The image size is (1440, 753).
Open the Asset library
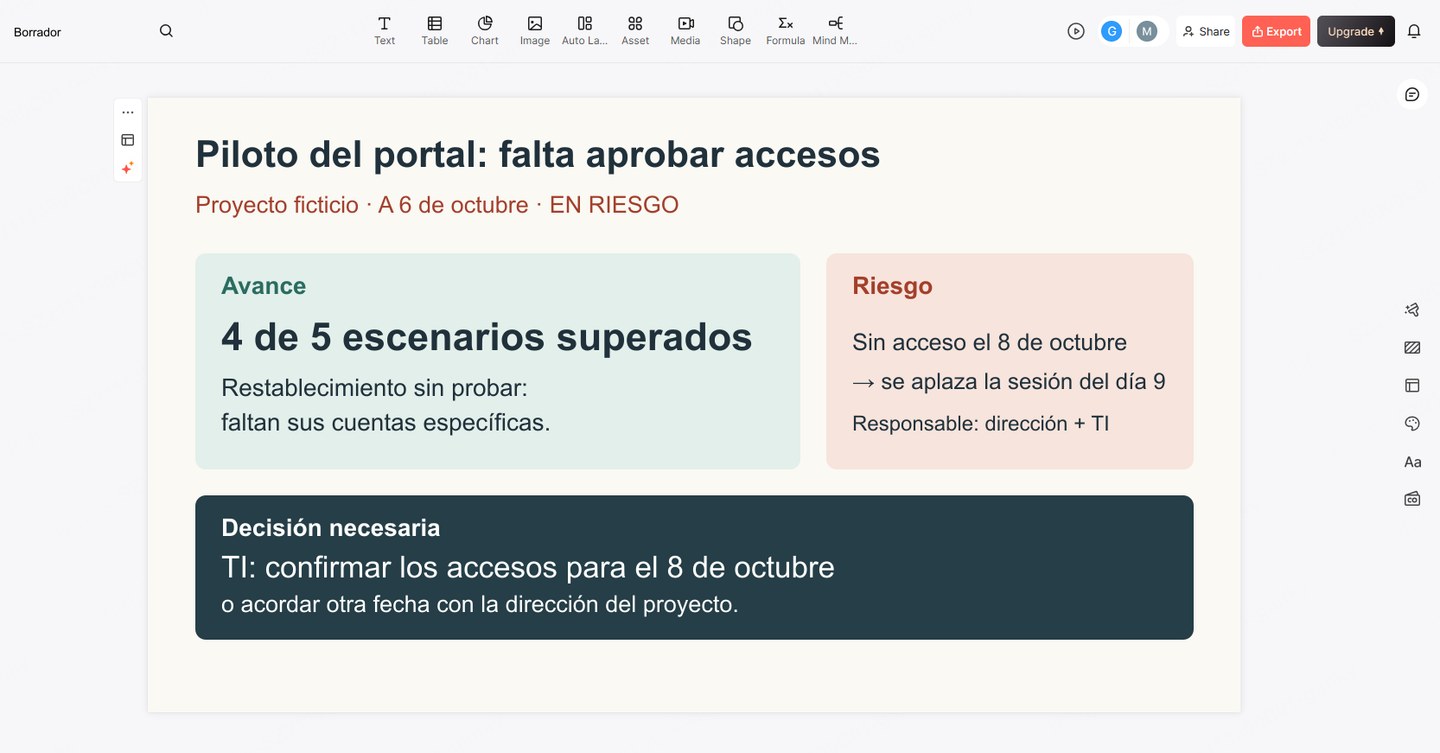635,31
